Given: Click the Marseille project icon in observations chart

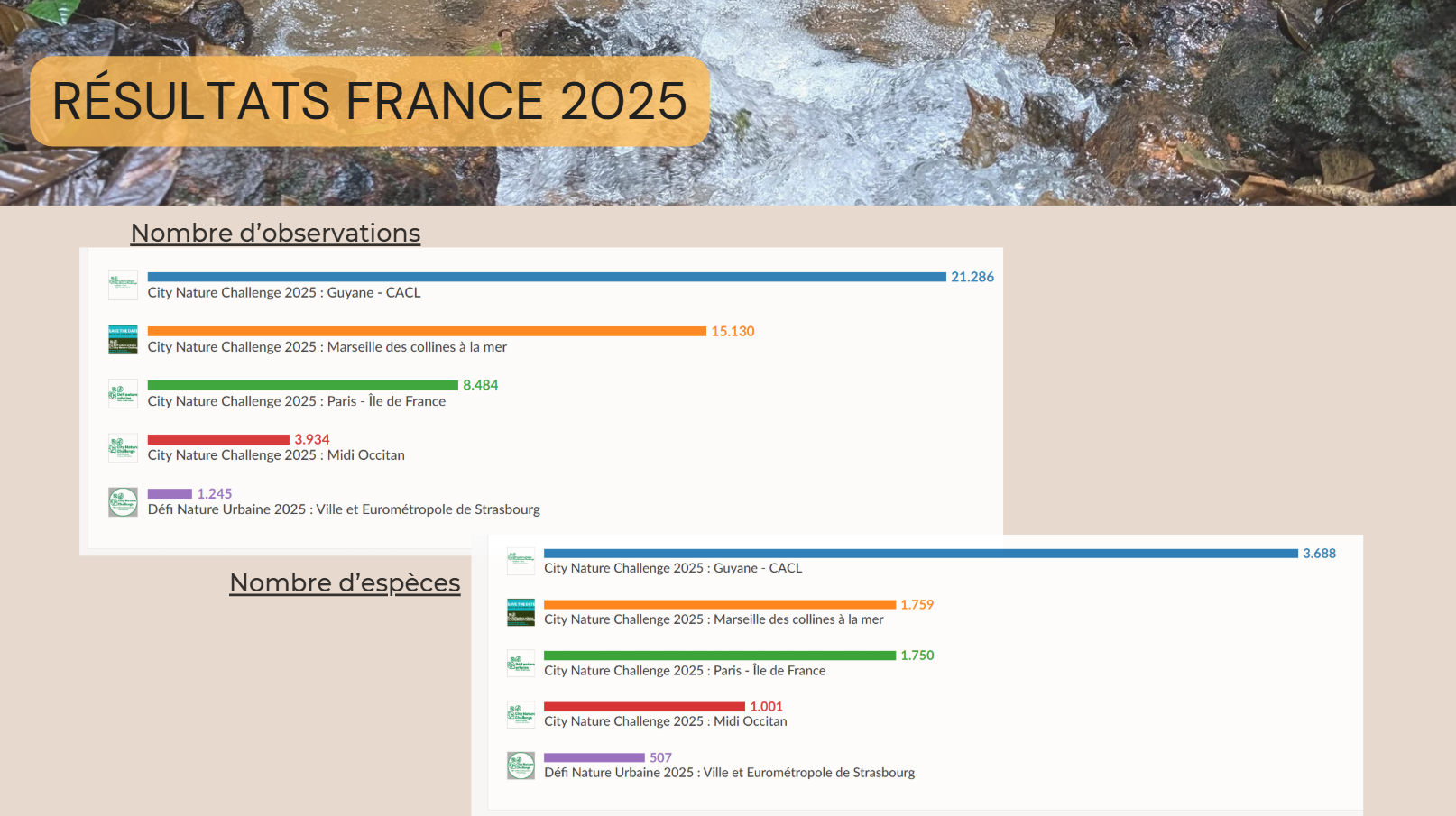Looking at the screenshot, I should coord(123,340).
